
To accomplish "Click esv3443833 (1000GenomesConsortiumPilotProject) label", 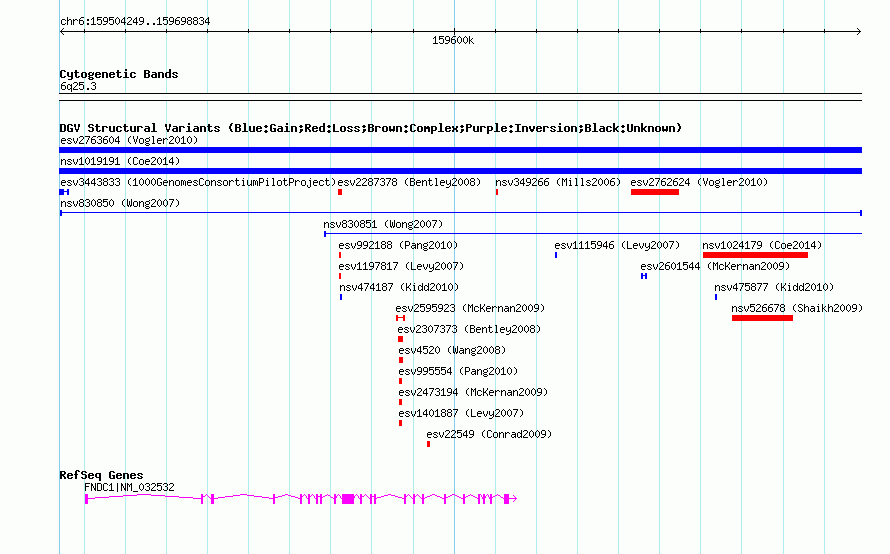I will click(x=198, y=182).
